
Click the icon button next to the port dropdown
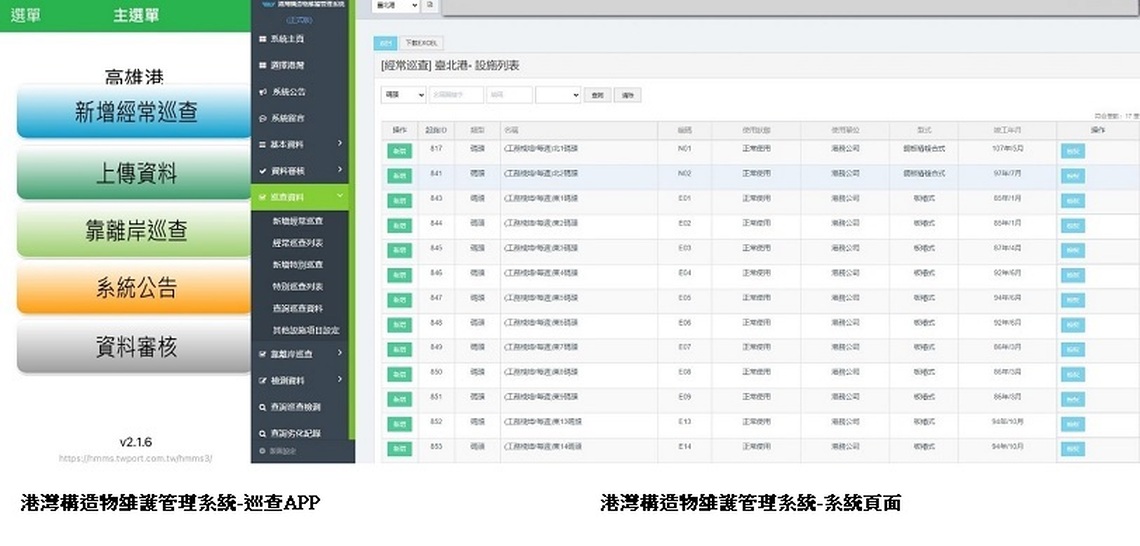click(x=430, y=5)
